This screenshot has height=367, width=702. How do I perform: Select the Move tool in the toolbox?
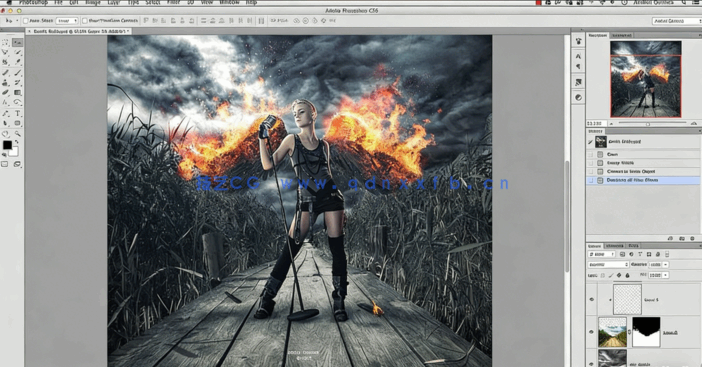point(17,43)
